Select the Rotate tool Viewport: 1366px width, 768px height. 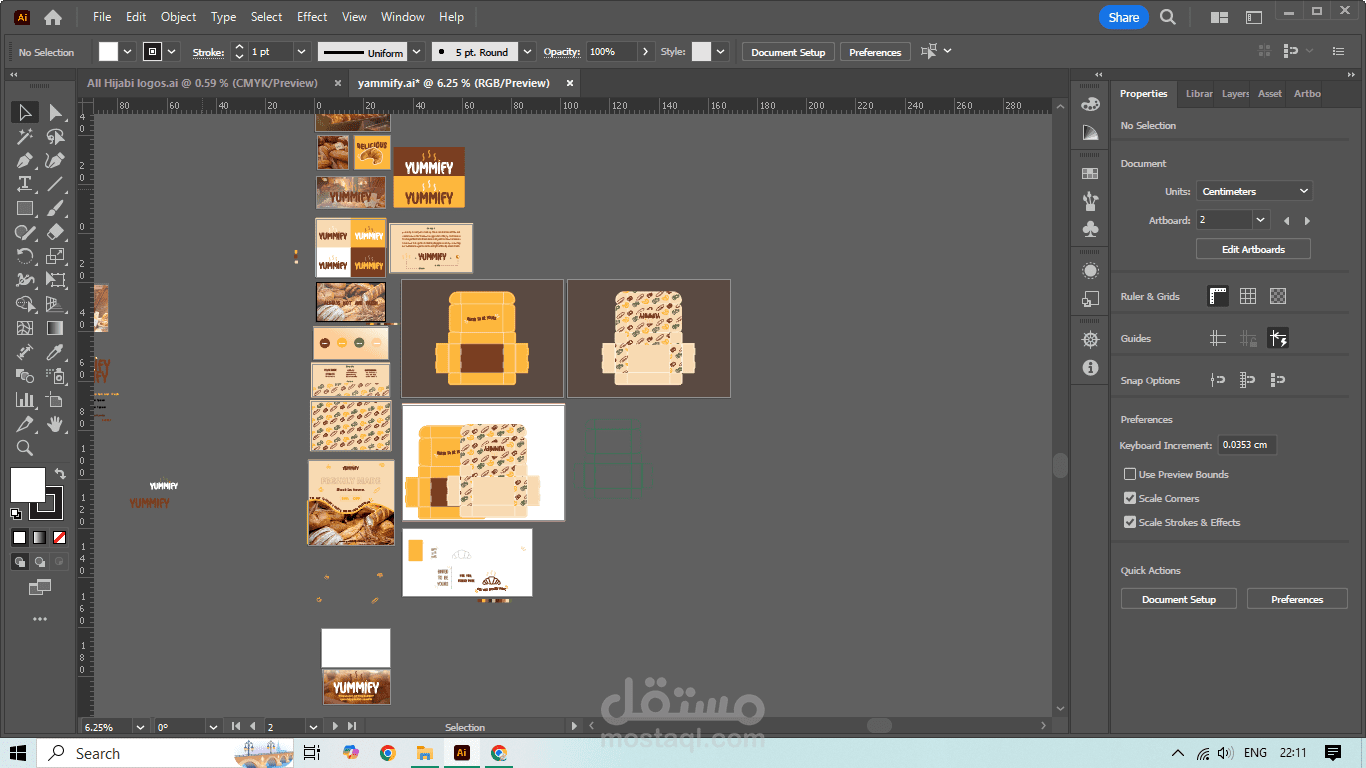pyautogui.click(x=25, y=256)
